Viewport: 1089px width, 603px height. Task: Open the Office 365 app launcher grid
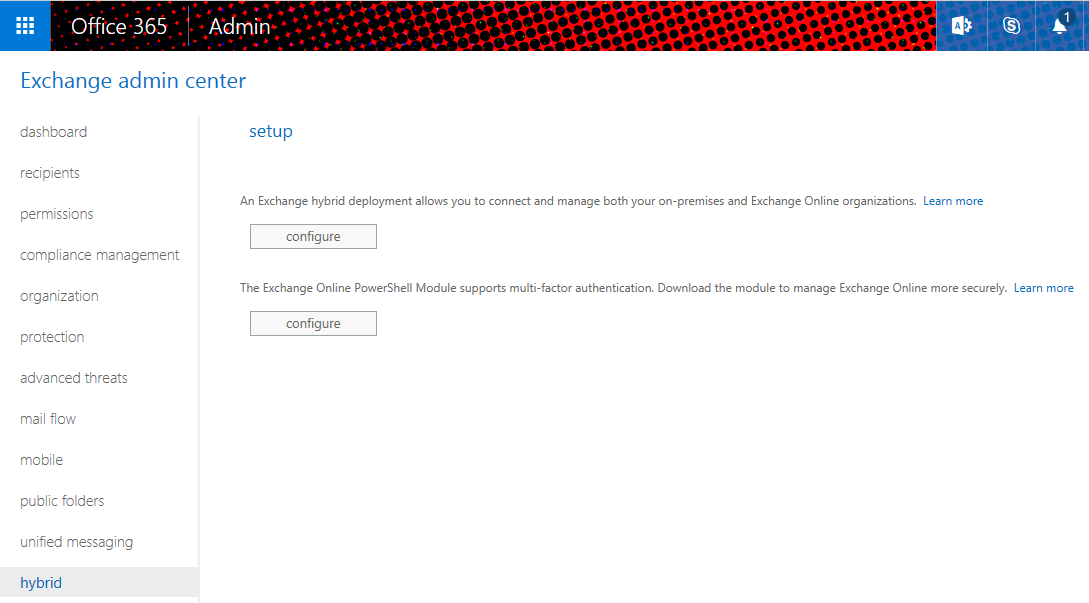(24, 25)
